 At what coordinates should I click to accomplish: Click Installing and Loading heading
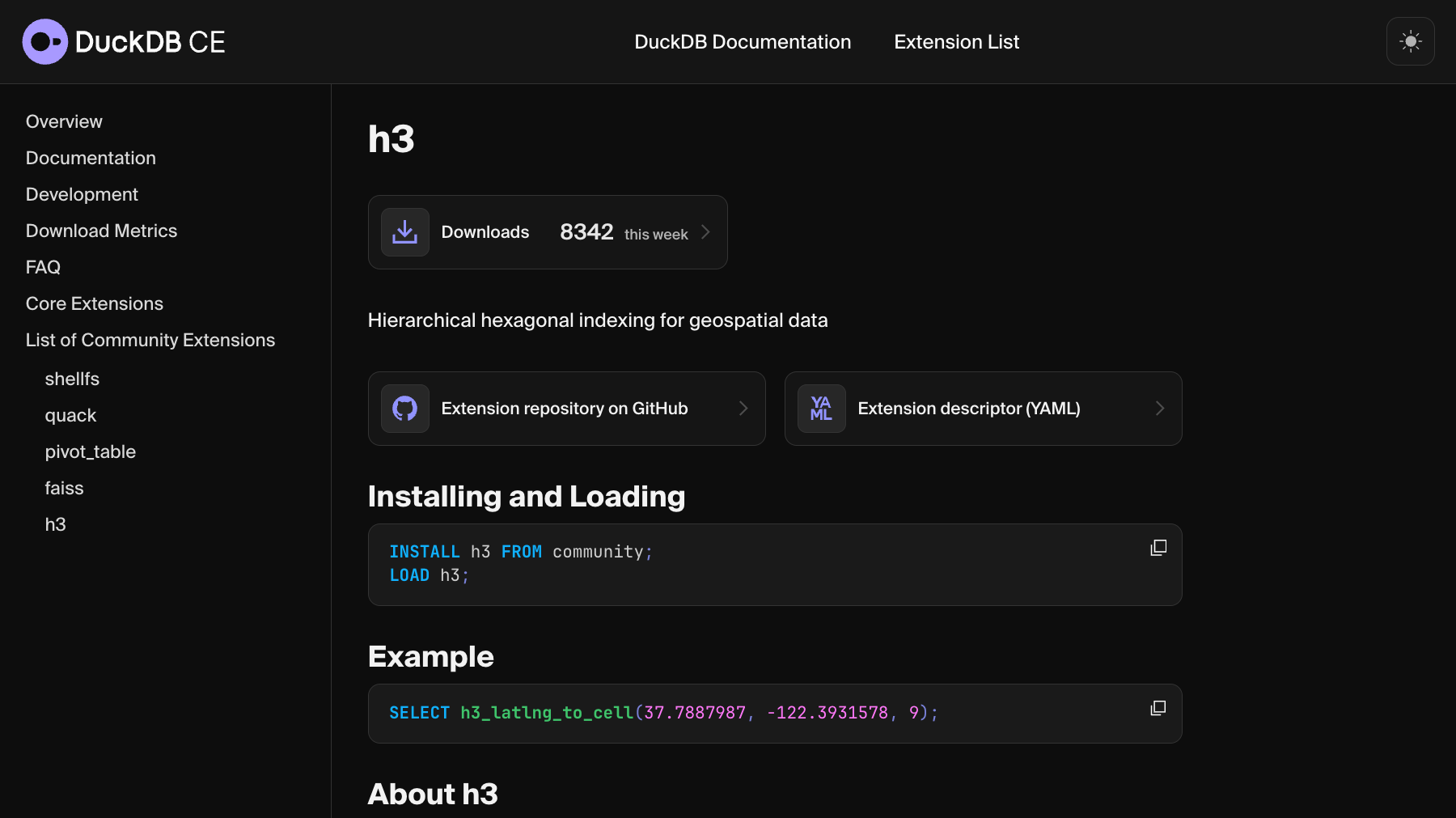coord(527,497)
